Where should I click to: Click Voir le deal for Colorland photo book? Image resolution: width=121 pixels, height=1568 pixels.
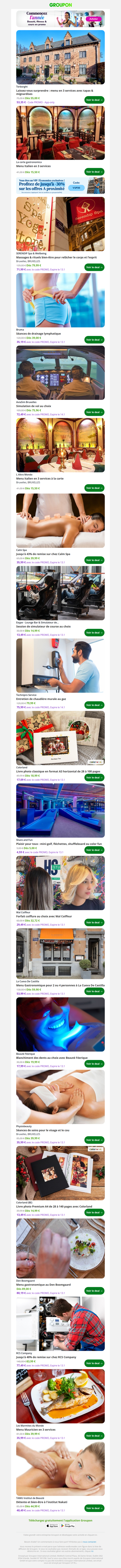click(x=94, y=777)
